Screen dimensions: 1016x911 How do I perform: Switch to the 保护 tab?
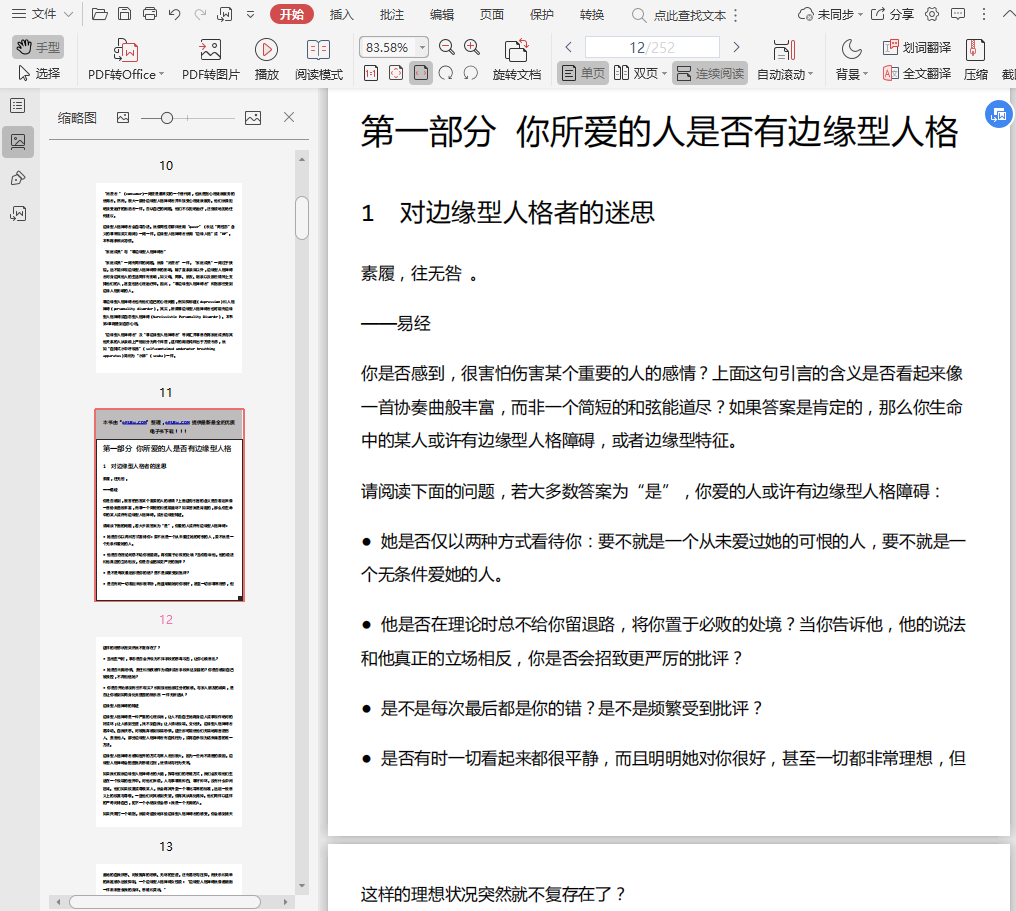[541, 14]
